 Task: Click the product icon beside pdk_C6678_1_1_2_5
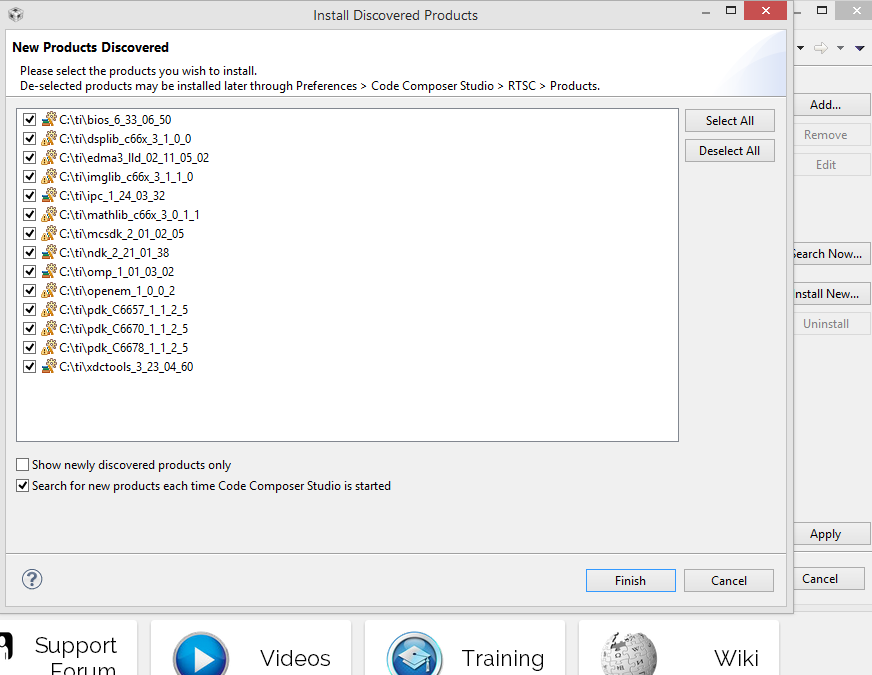pos(49,348)
